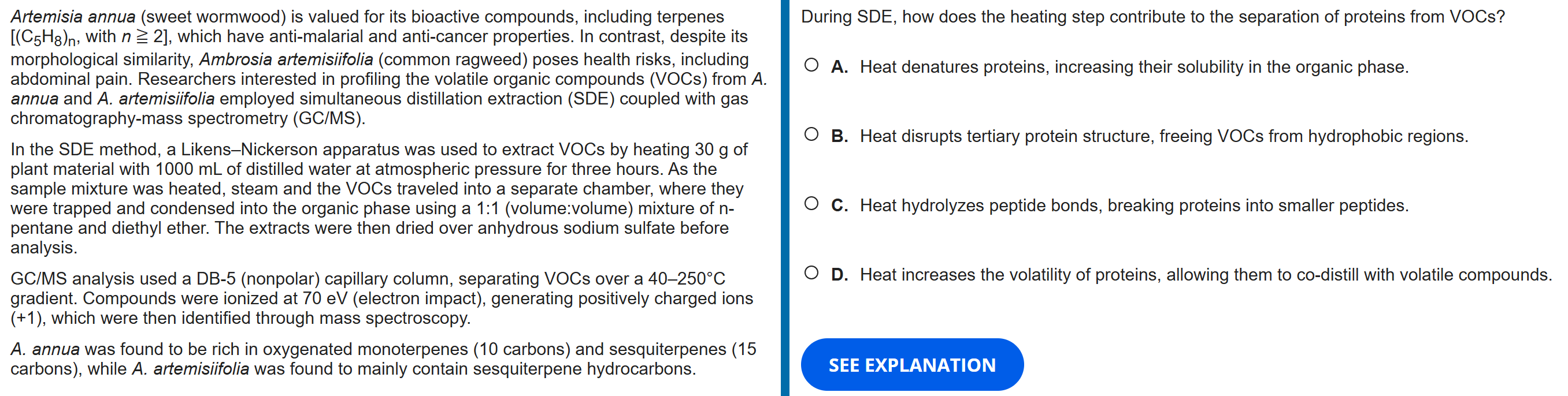
Task: Click the italic "Ambrosia artemisiifolia" in the passage
Action: [x=286, y=59]
